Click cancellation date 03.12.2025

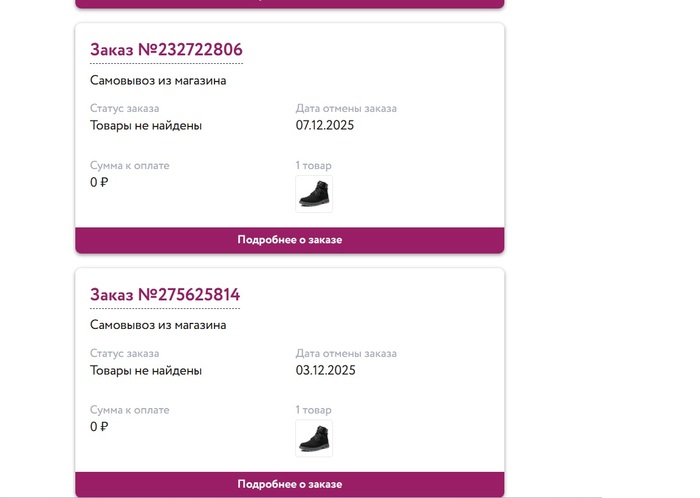pos(325,370)
